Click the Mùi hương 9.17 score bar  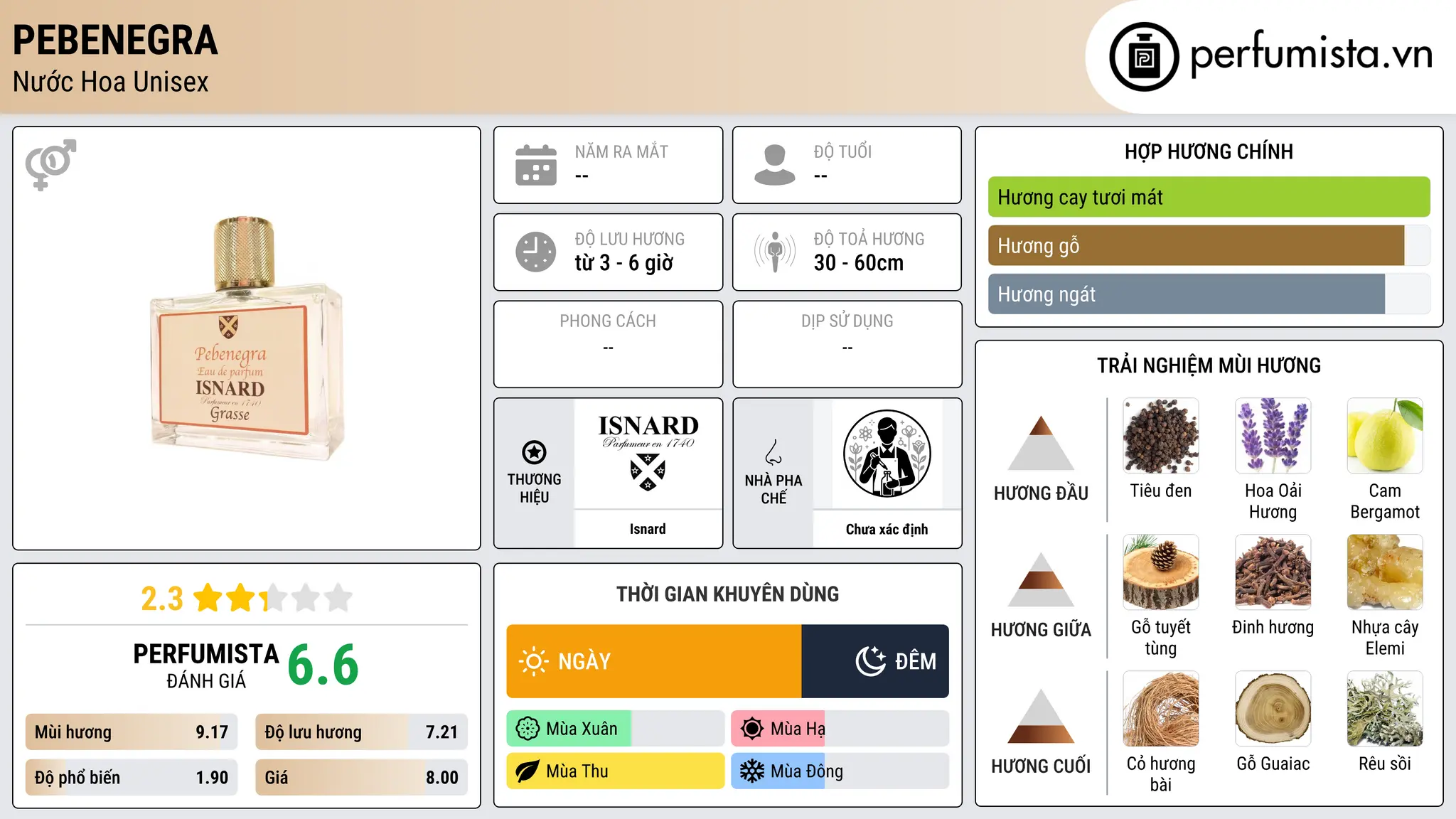(132, 732)
